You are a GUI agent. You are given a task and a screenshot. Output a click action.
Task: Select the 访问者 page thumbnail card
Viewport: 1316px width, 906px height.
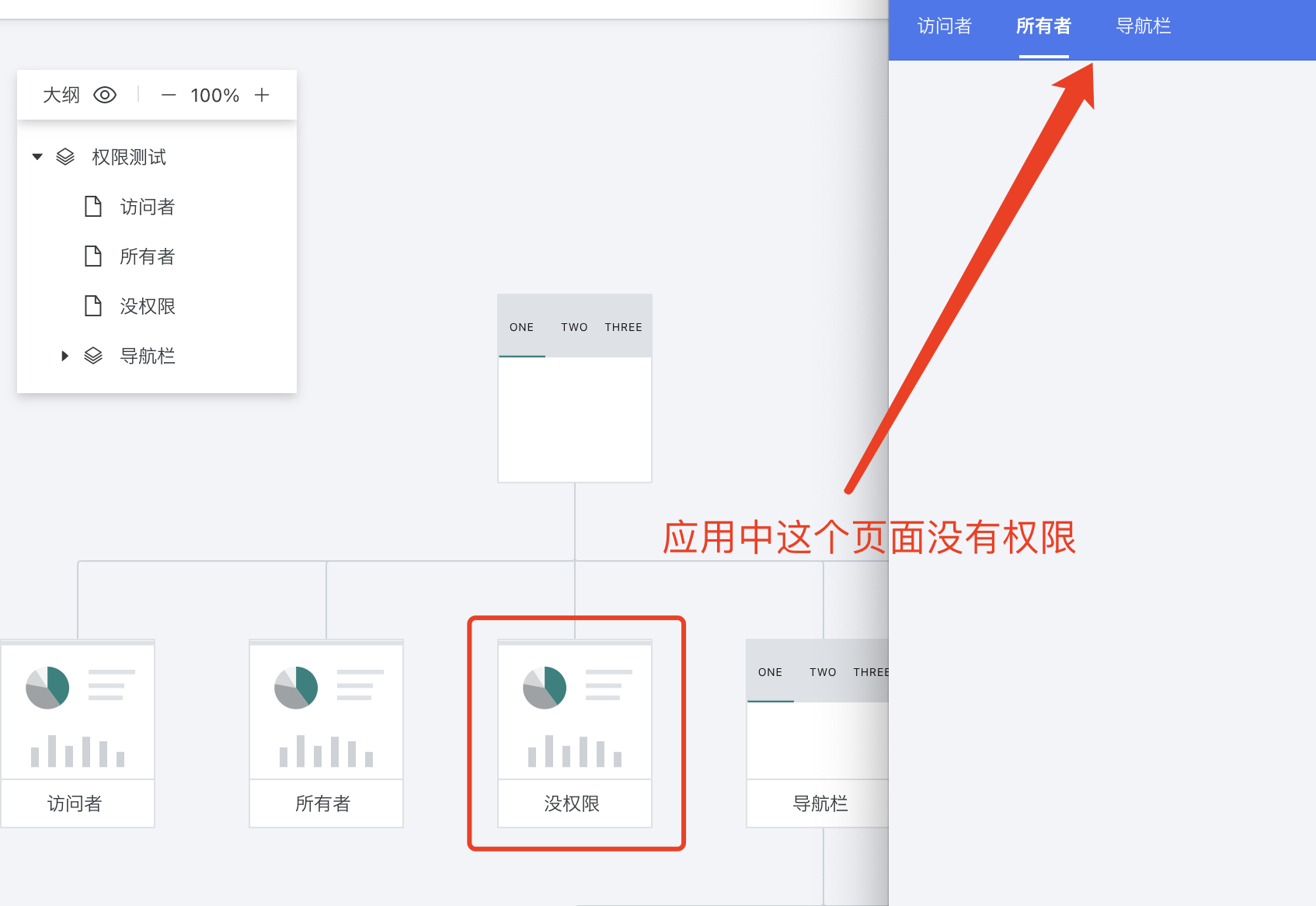click(x=78, y=733)
